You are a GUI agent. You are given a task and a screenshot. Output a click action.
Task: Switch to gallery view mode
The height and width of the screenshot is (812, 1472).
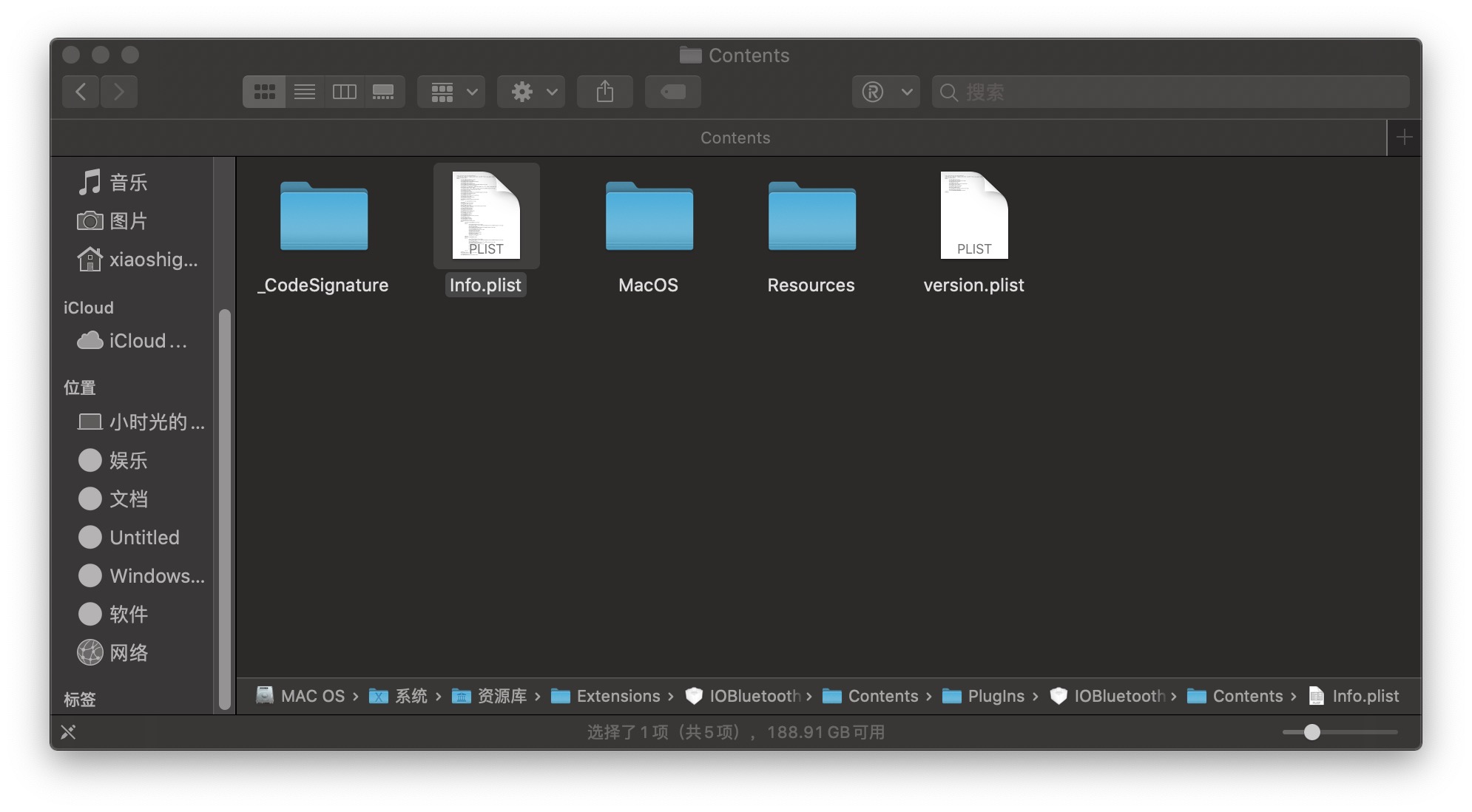[x=383, y=92]
